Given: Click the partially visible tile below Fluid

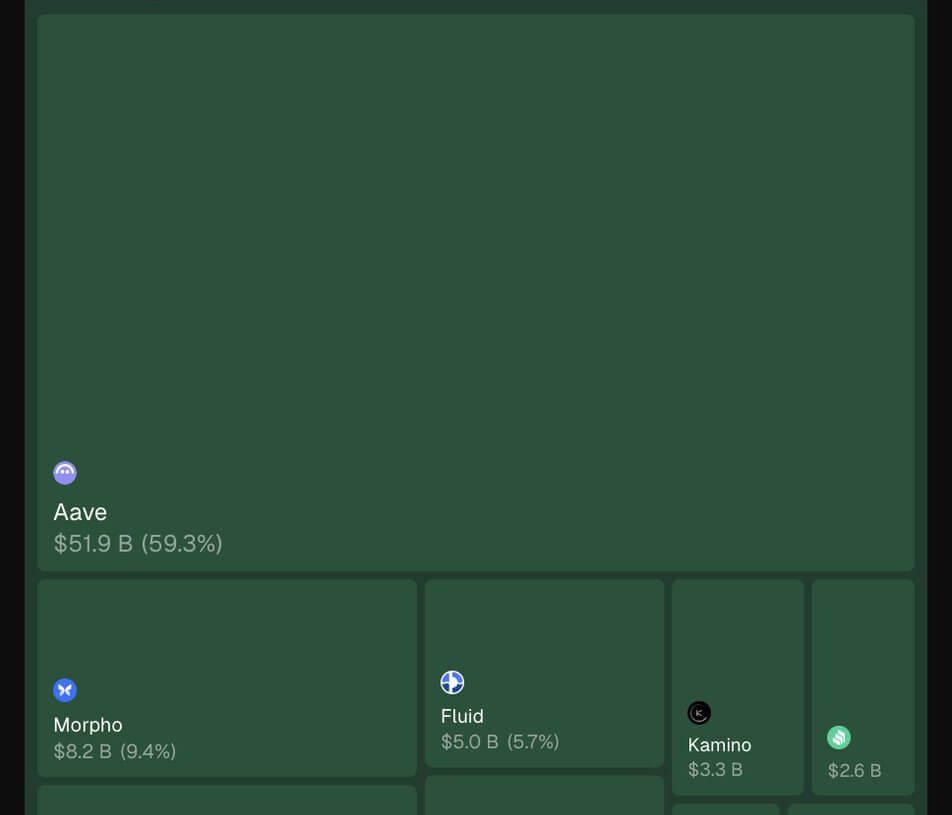Looking at the screenshot, I should 544,797.
